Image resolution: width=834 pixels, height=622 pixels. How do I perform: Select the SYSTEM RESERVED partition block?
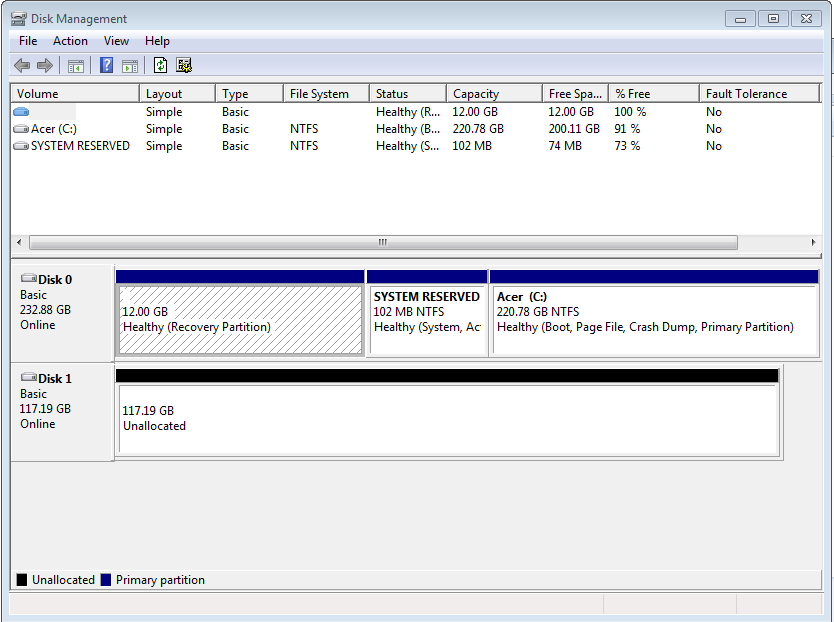[427, 320]
